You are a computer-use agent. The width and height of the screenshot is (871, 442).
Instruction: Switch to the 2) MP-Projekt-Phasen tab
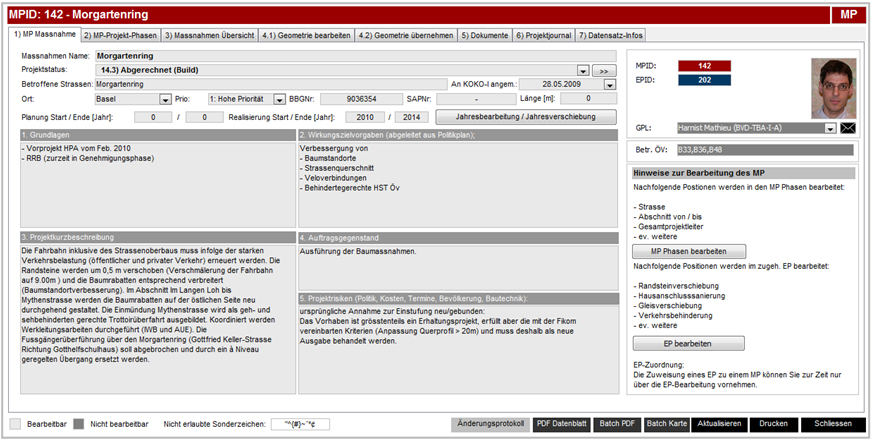(118, 36)
